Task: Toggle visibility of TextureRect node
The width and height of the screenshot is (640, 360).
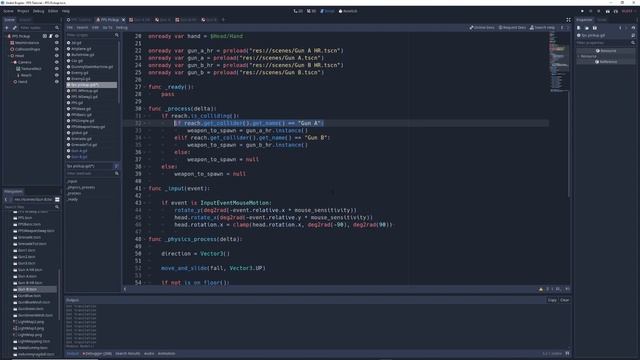Action: 57,69
